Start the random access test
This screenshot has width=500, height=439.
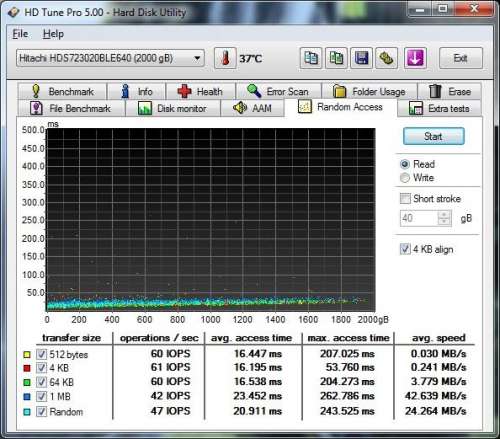(x=433, y=136)
